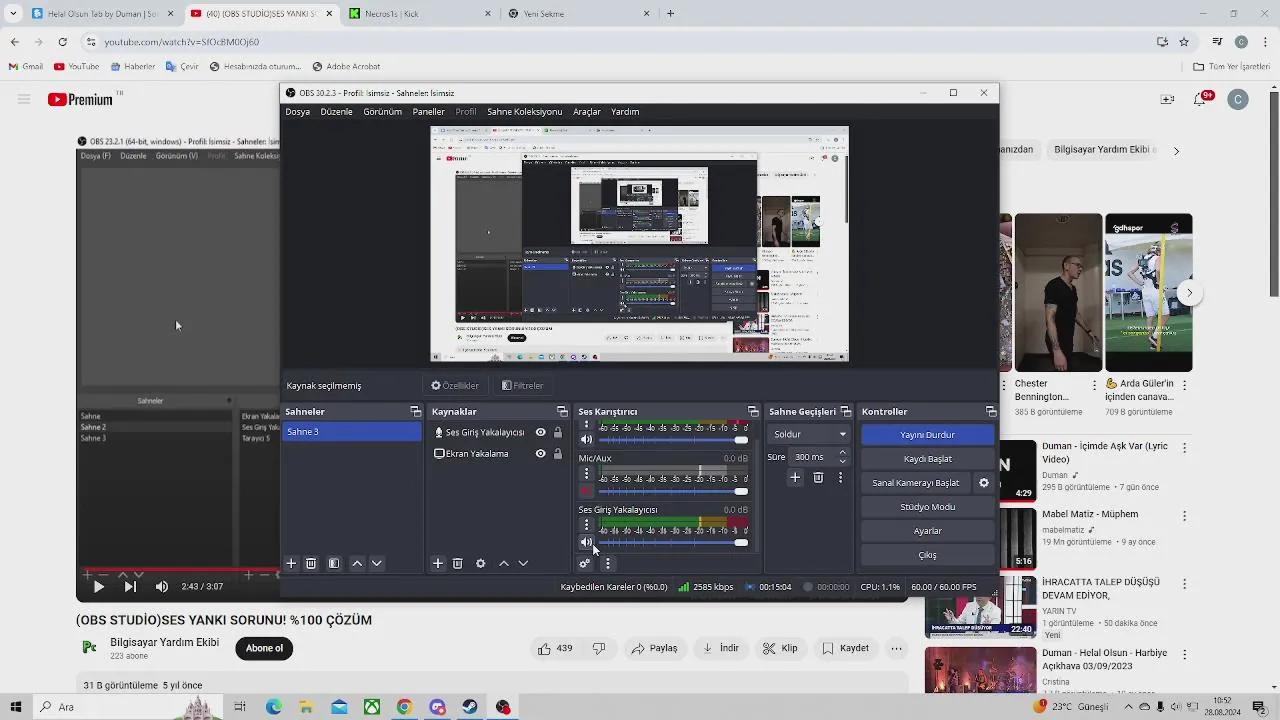Open the Soldur transition dropdown
Image resolution: width=1280 pixels, height=720 pixels.
808,434
